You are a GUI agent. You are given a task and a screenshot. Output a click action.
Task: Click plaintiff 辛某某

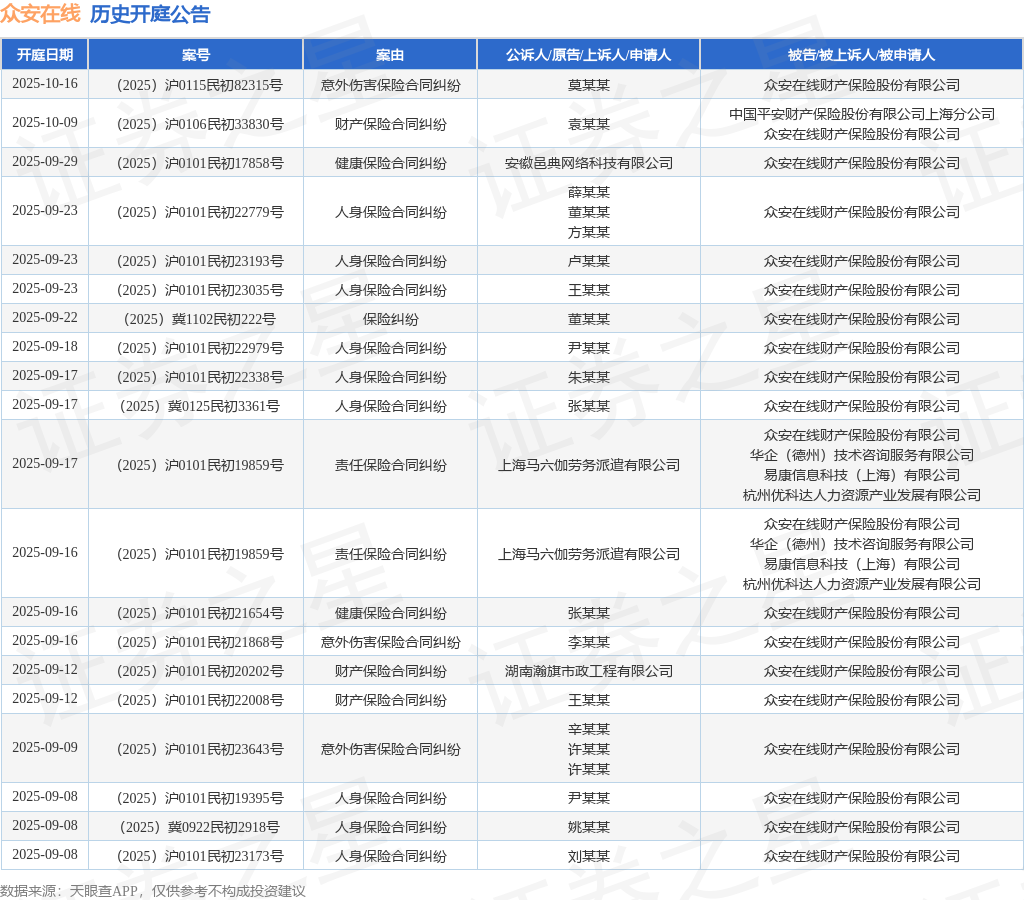(588, 730)
